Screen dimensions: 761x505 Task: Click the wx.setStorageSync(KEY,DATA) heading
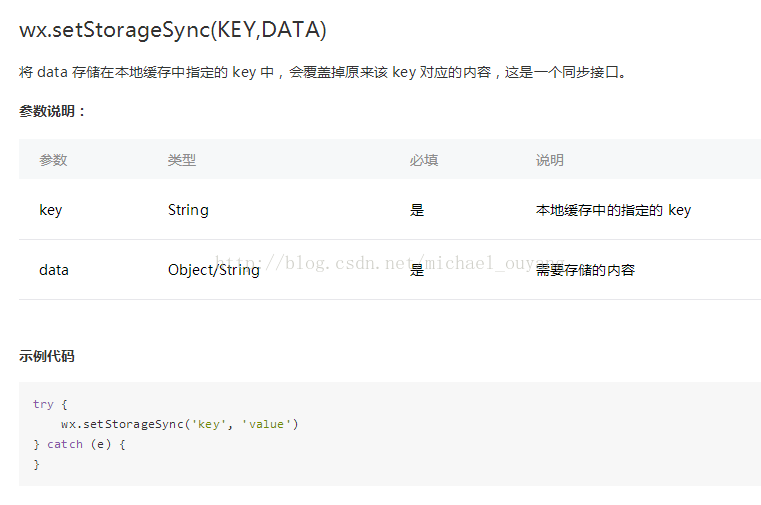point(173,30)
